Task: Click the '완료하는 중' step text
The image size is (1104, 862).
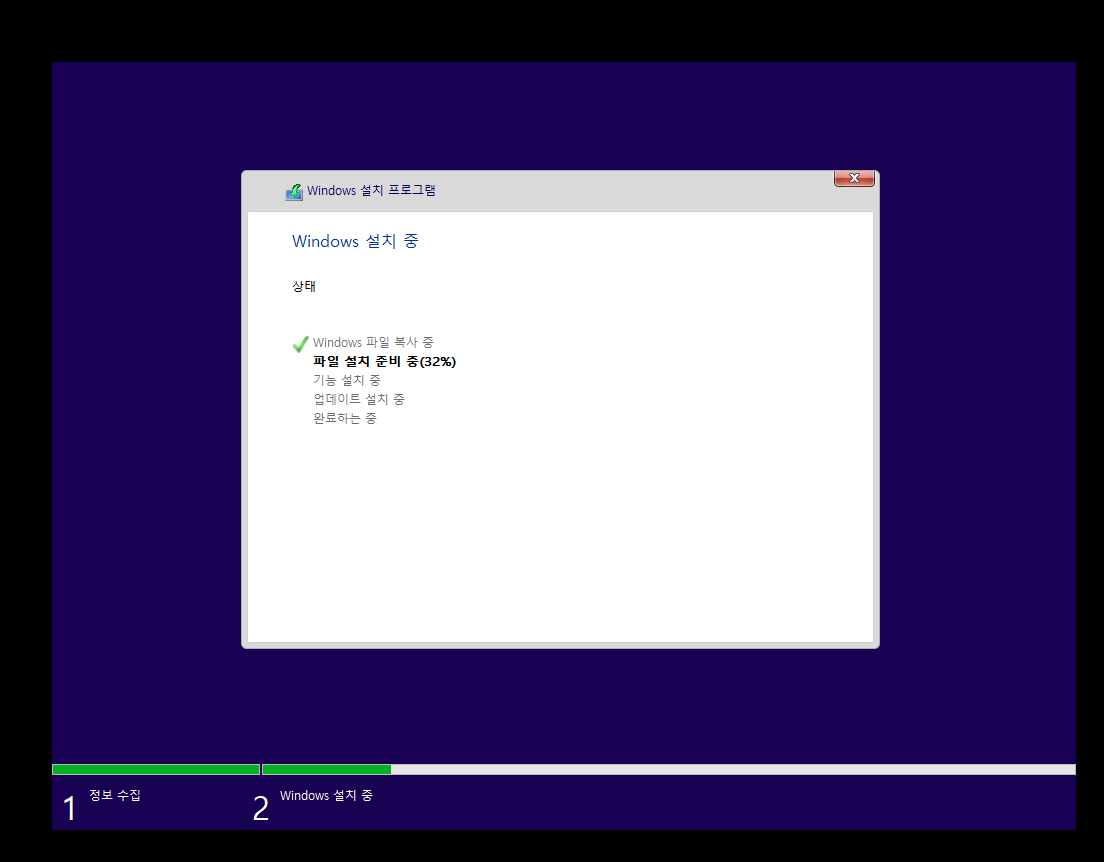Action: (344, 418)
